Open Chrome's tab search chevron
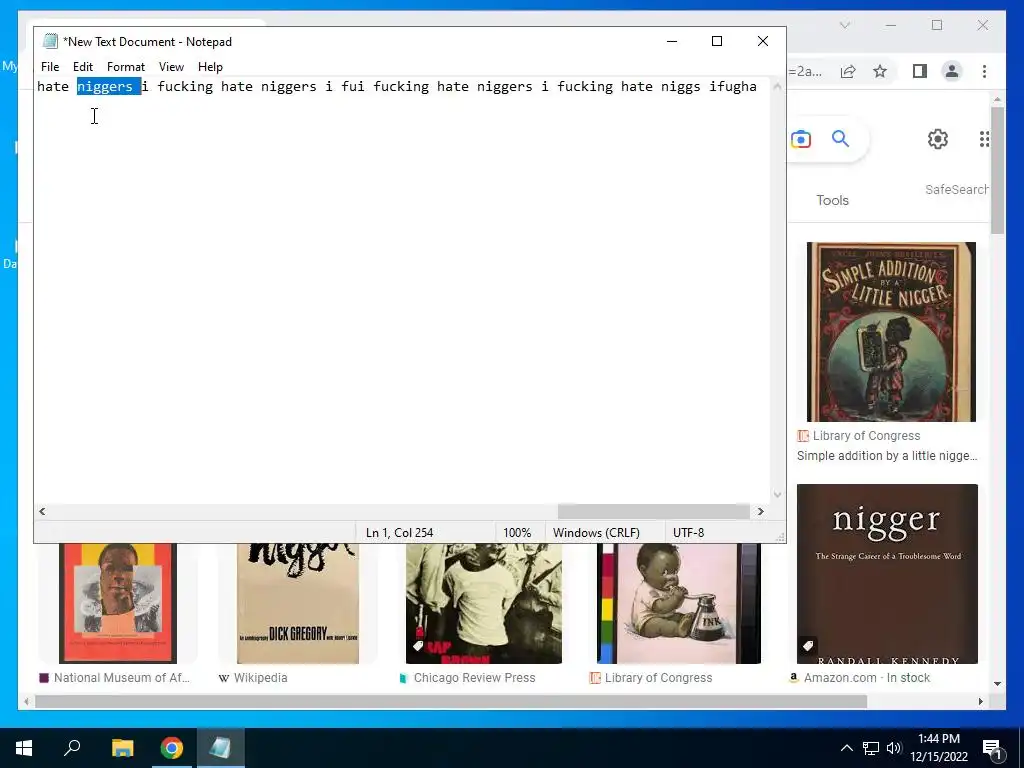 [x=845, y=25]
